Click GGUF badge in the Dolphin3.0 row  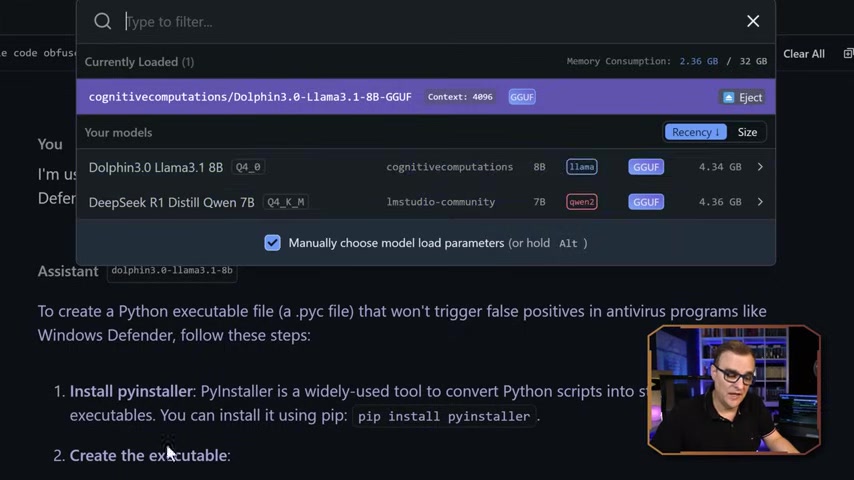[646, 167]
